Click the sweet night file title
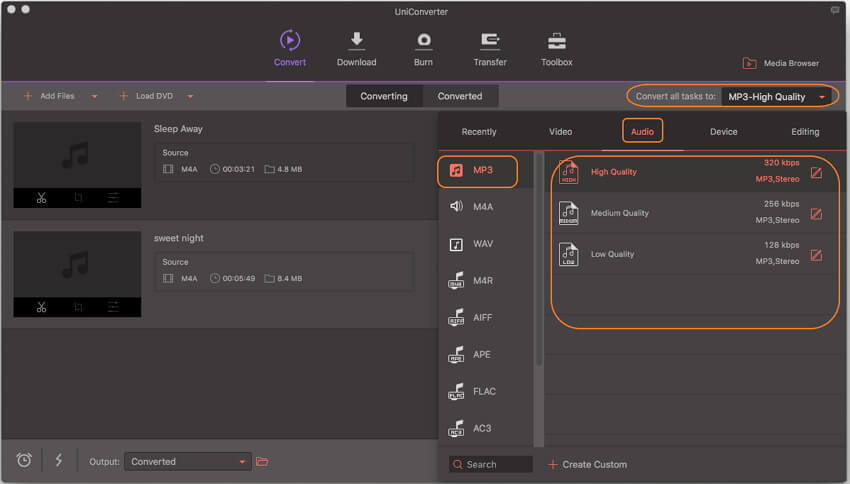 pos(178,238)
